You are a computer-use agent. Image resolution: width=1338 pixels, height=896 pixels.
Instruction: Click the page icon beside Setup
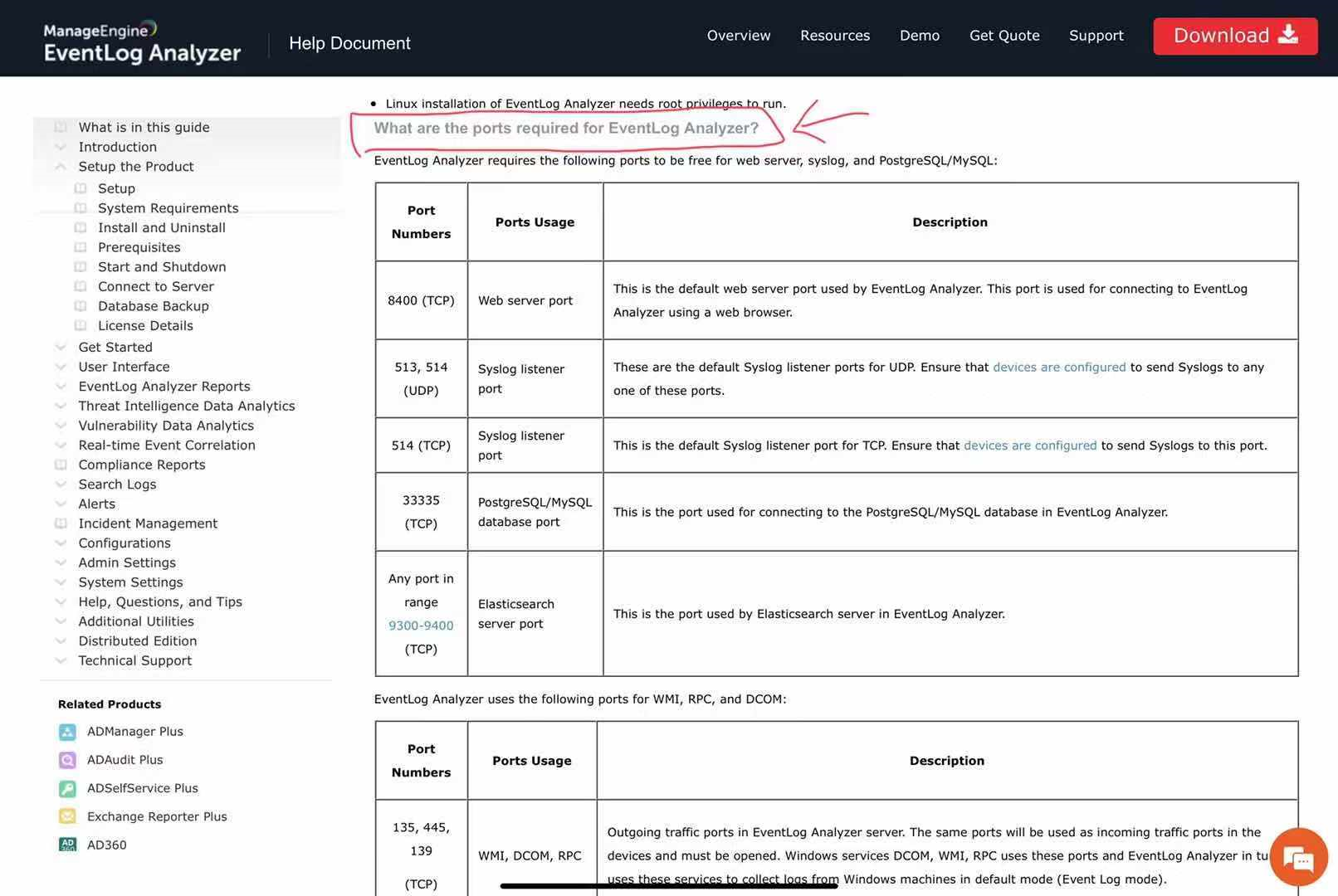click(x=81, y=188)
